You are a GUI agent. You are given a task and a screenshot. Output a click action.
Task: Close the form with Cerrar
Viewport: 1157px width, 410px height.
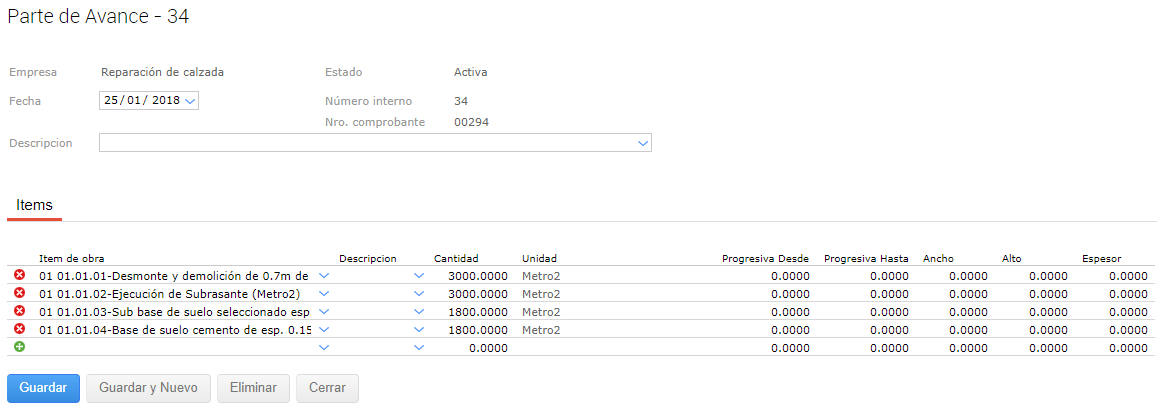(x=327, y=388)
